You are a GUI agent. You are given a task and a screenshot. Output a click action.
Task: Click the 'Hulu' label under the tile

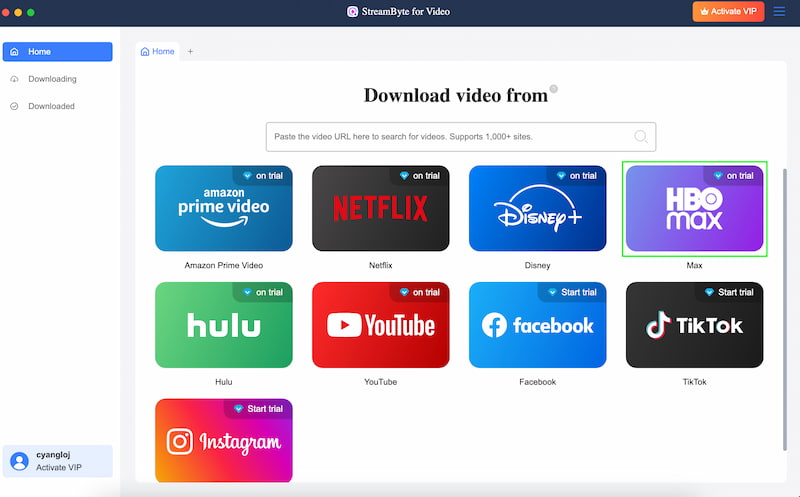223,382
